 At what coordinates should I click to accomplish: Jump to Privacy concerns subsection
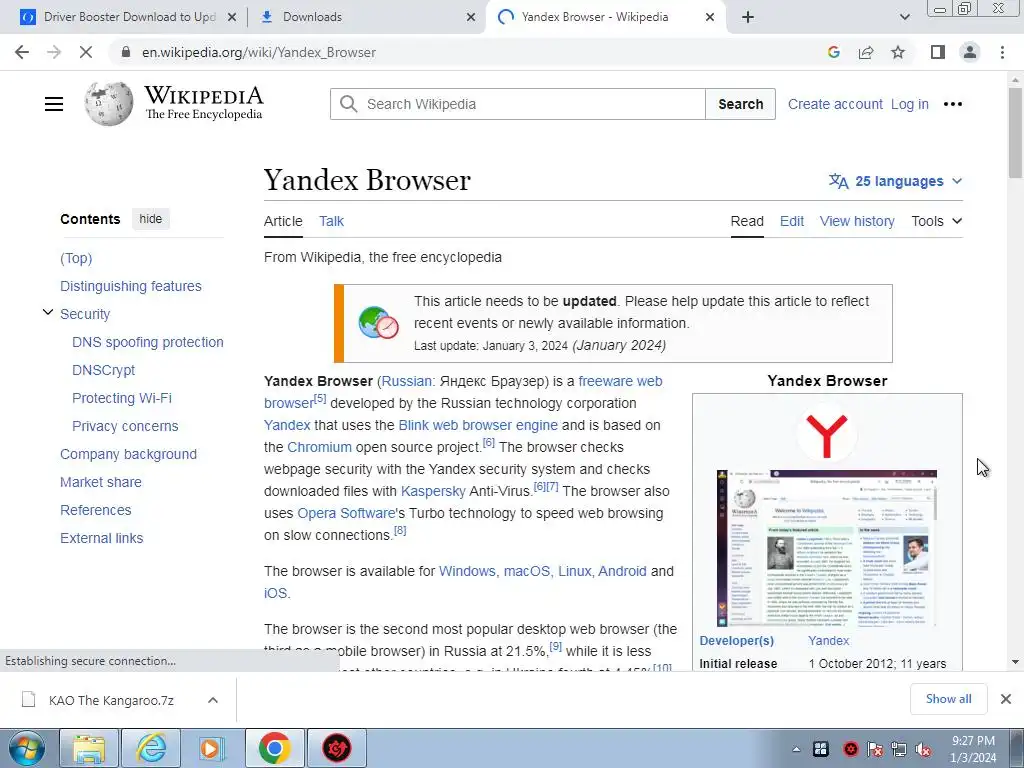coord(125,426)
